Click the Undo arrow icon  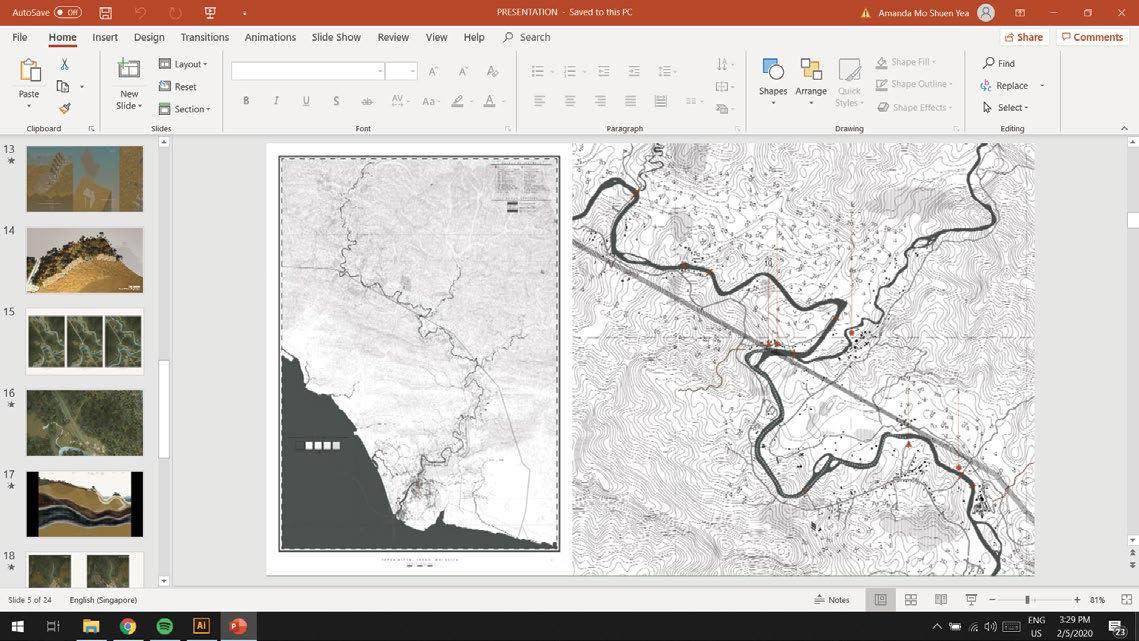(140, 12)
